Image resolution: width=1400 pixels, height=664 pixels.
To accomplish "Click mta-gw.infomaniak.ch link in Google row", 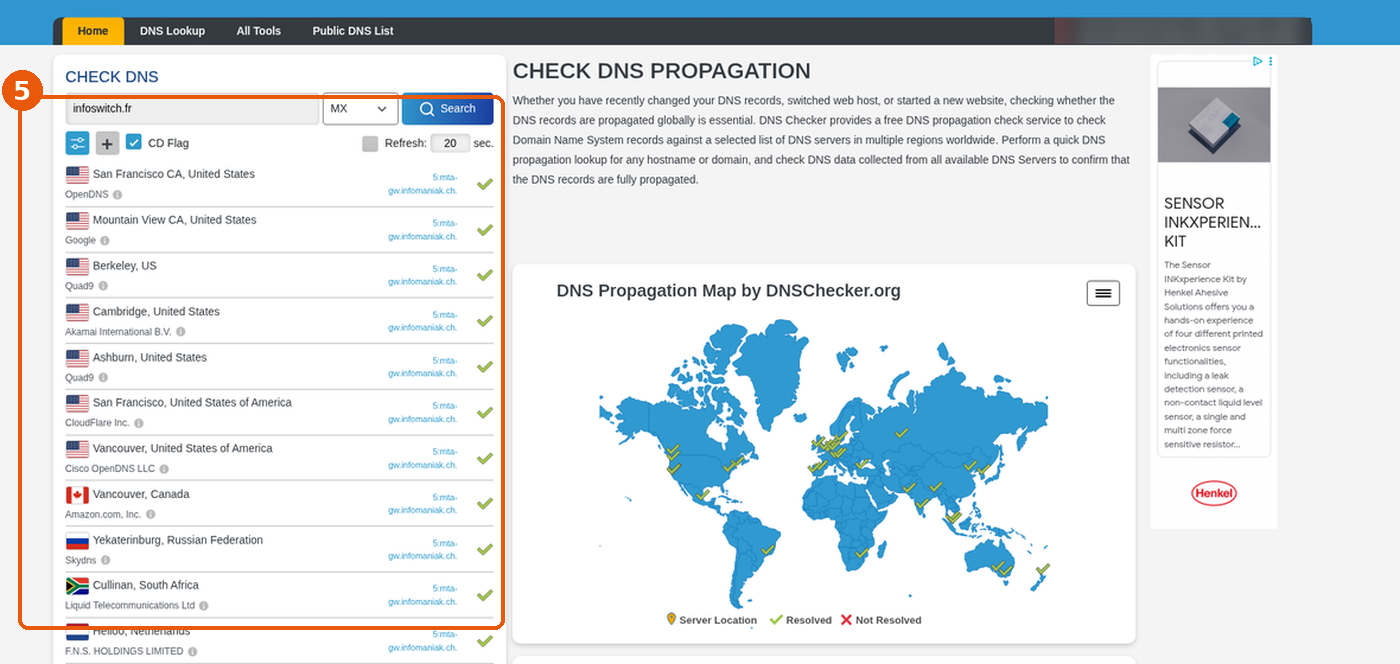I will [x=423, y=230].
